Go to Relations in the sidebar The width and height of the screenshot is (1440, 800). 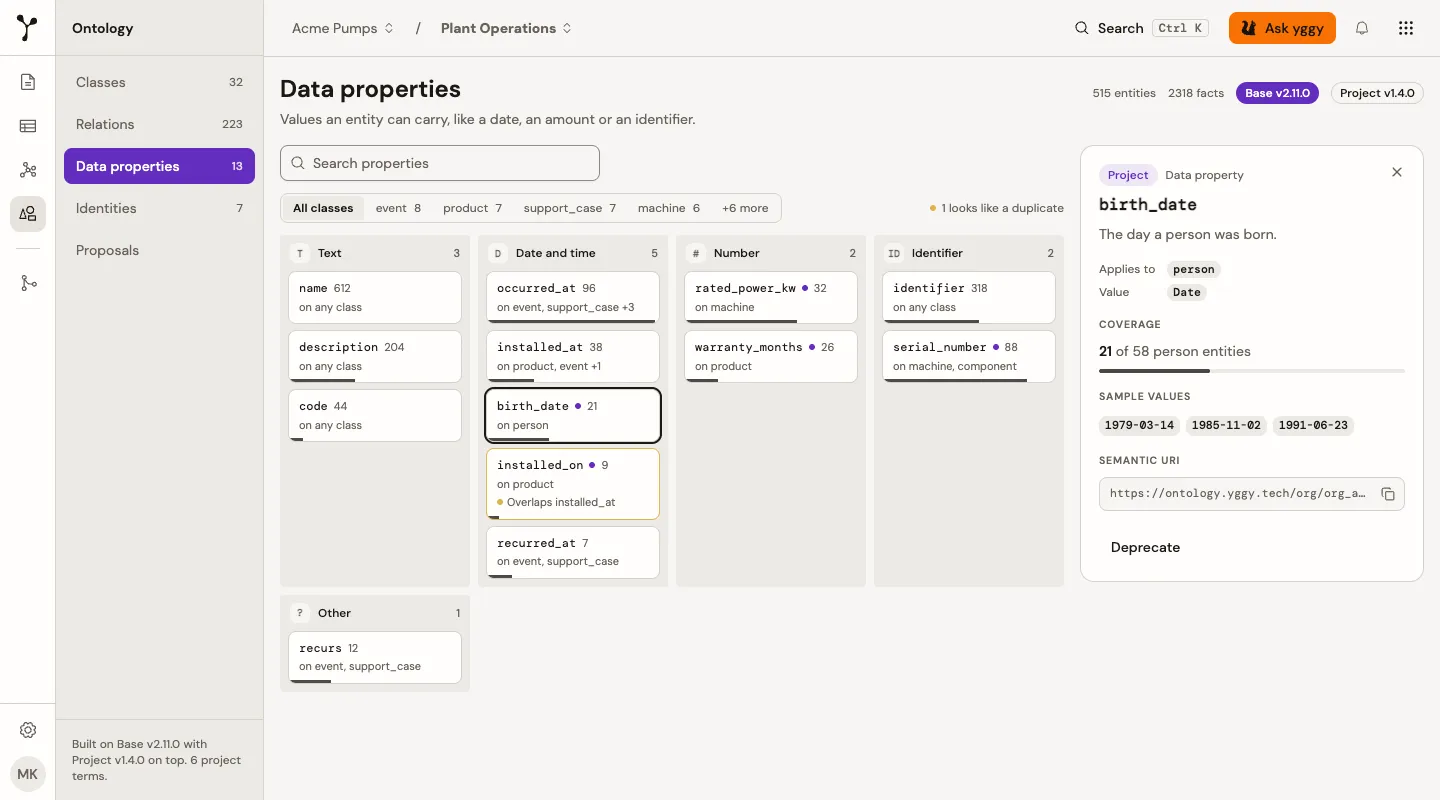[159, 124]
